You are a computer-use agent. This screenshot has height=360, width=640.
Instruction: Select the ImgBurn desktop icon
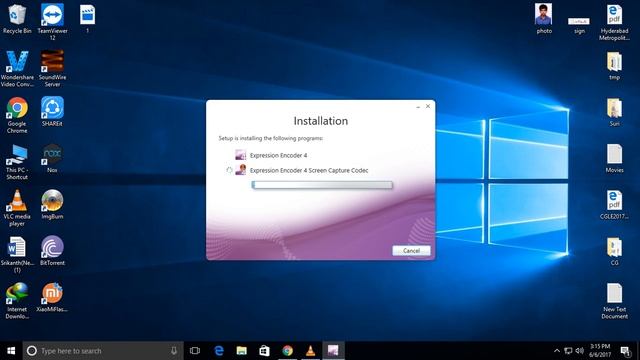pyautogui.click(x=52, y=204)
